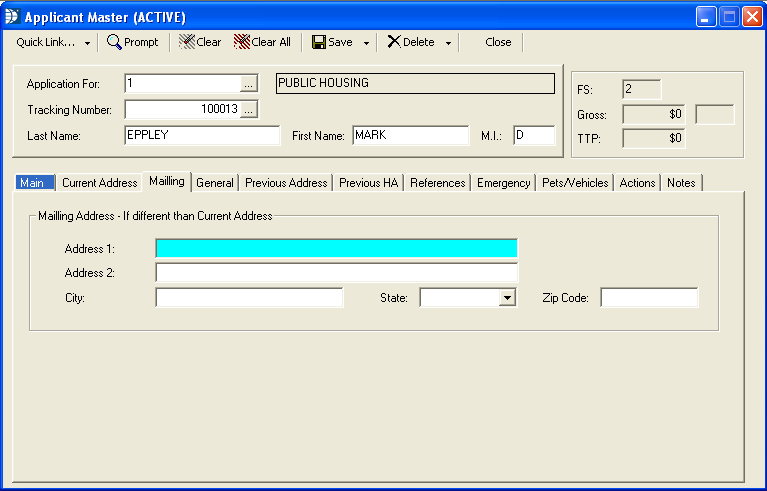Click the Prompt magnifier icon
The height and width of the screenshot is (491, 767).
(x=115, y=42)
